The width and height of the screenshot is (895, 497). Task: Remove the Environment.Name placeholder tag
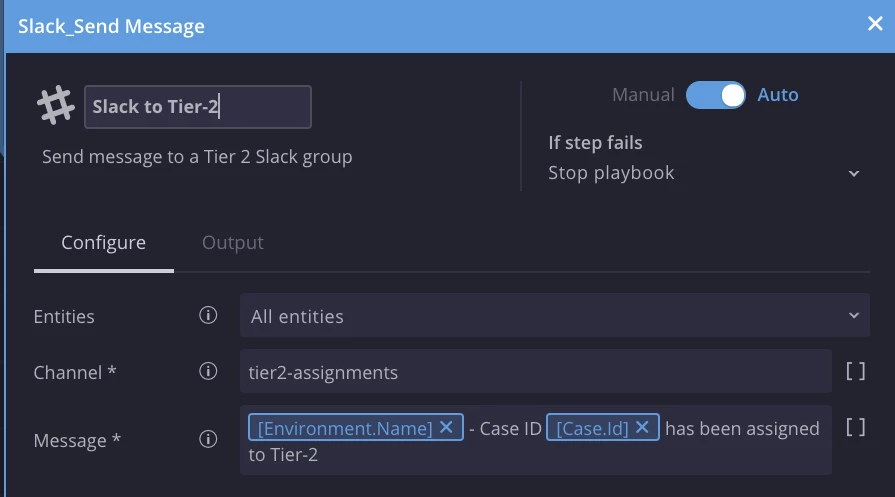click(446, 428)
